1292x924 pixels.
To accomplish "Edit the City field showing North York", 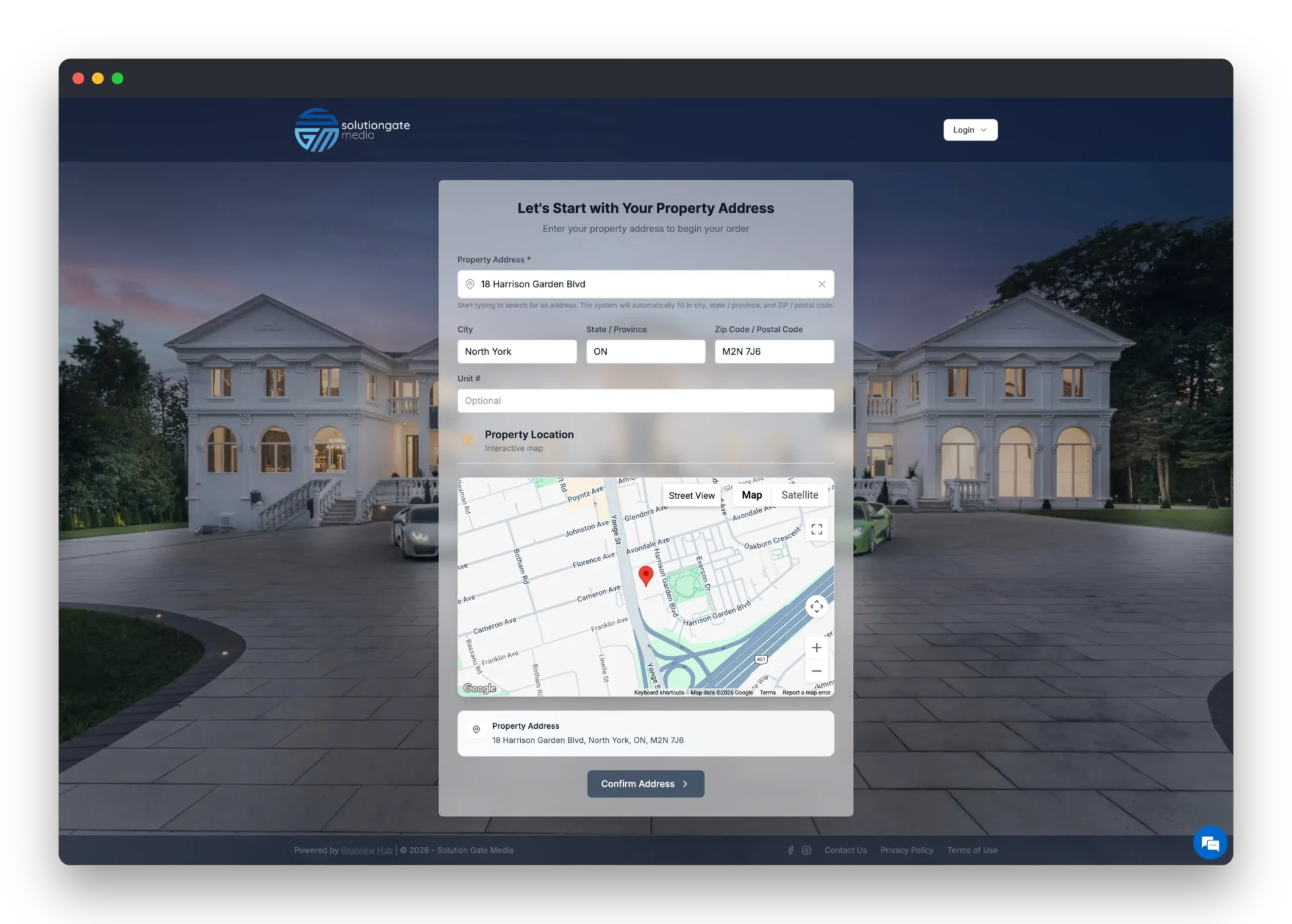I will tap(517, 351).
